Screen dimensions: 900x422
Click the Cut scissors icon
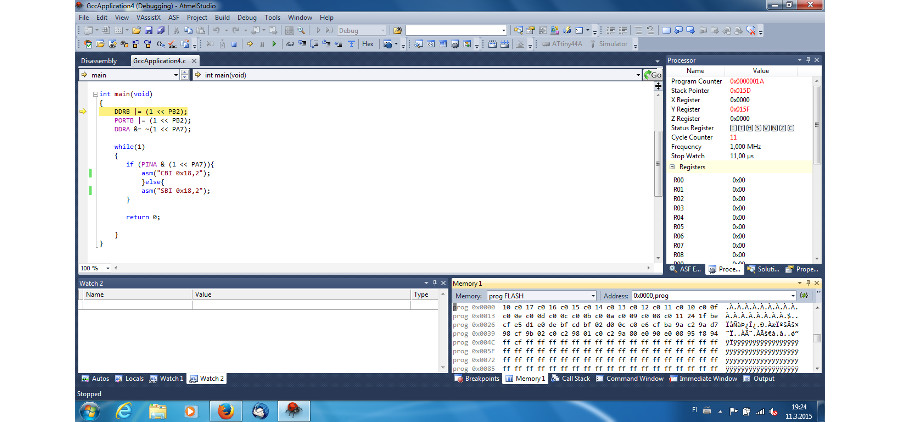coord(177,30)
